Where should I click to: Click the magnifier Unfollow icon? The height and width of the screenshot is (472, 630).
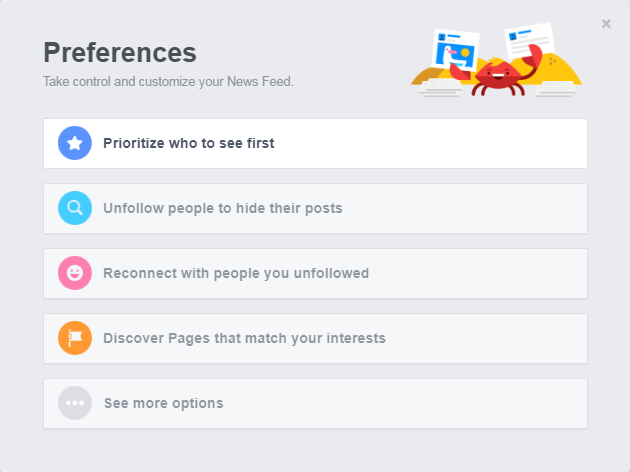pyautogui.click(x=75, y=208)
